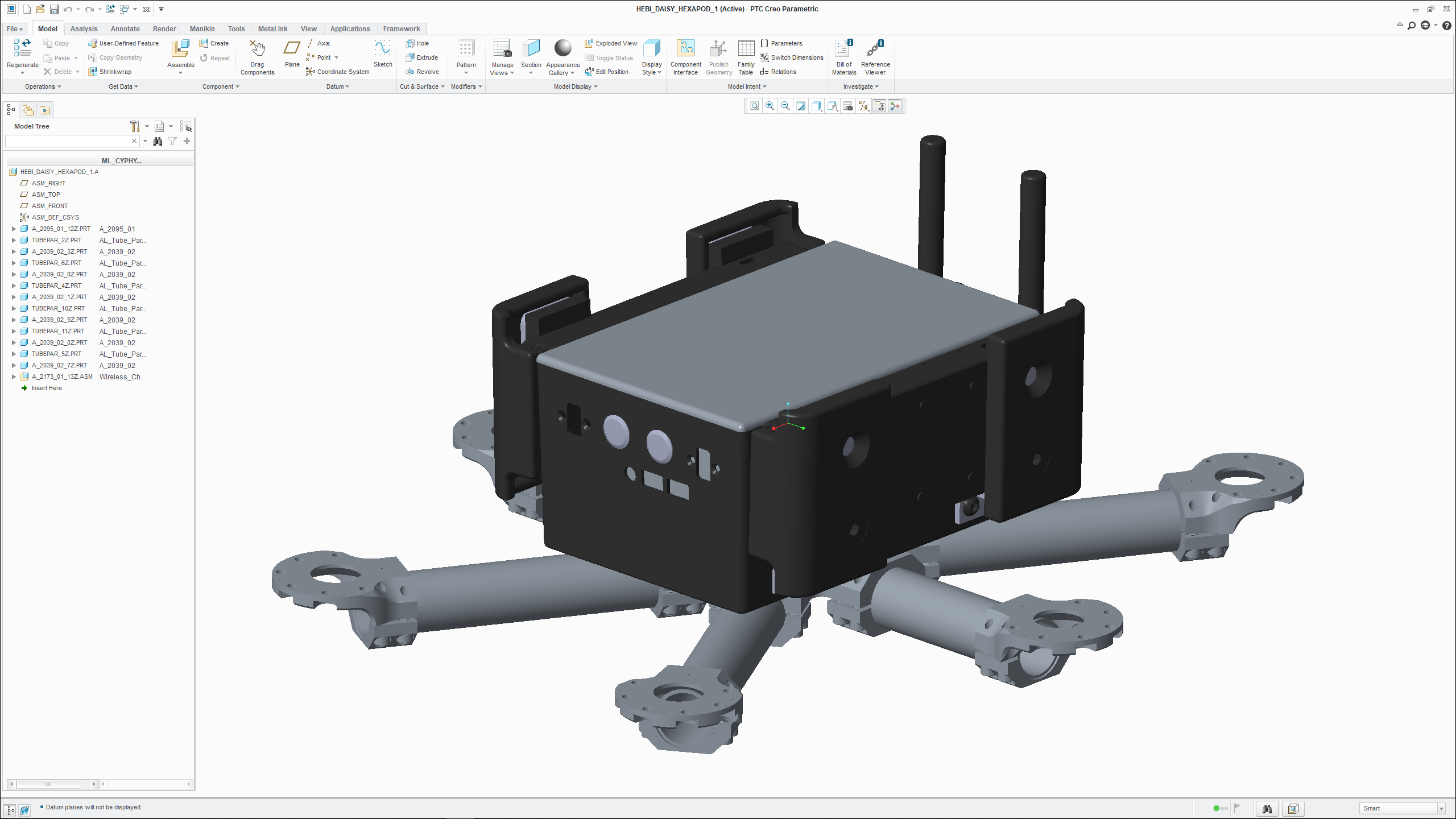Expand A_2173_01_13Z.ASM tree node
The width and height of the screenshot is (1456, 819).
[x=14, y=377]
